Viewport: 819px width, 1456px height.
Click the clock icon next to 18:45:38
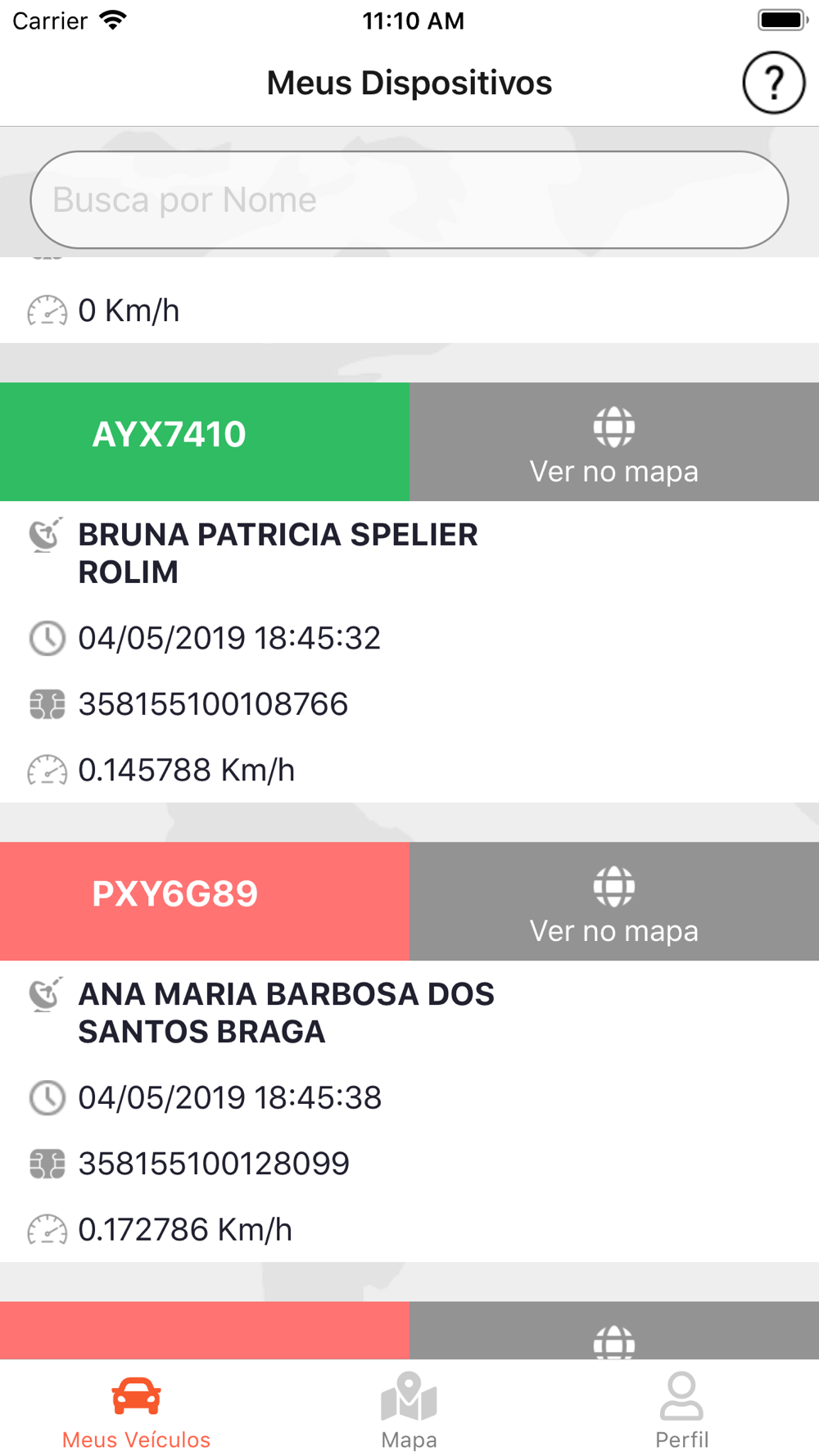47,1097
